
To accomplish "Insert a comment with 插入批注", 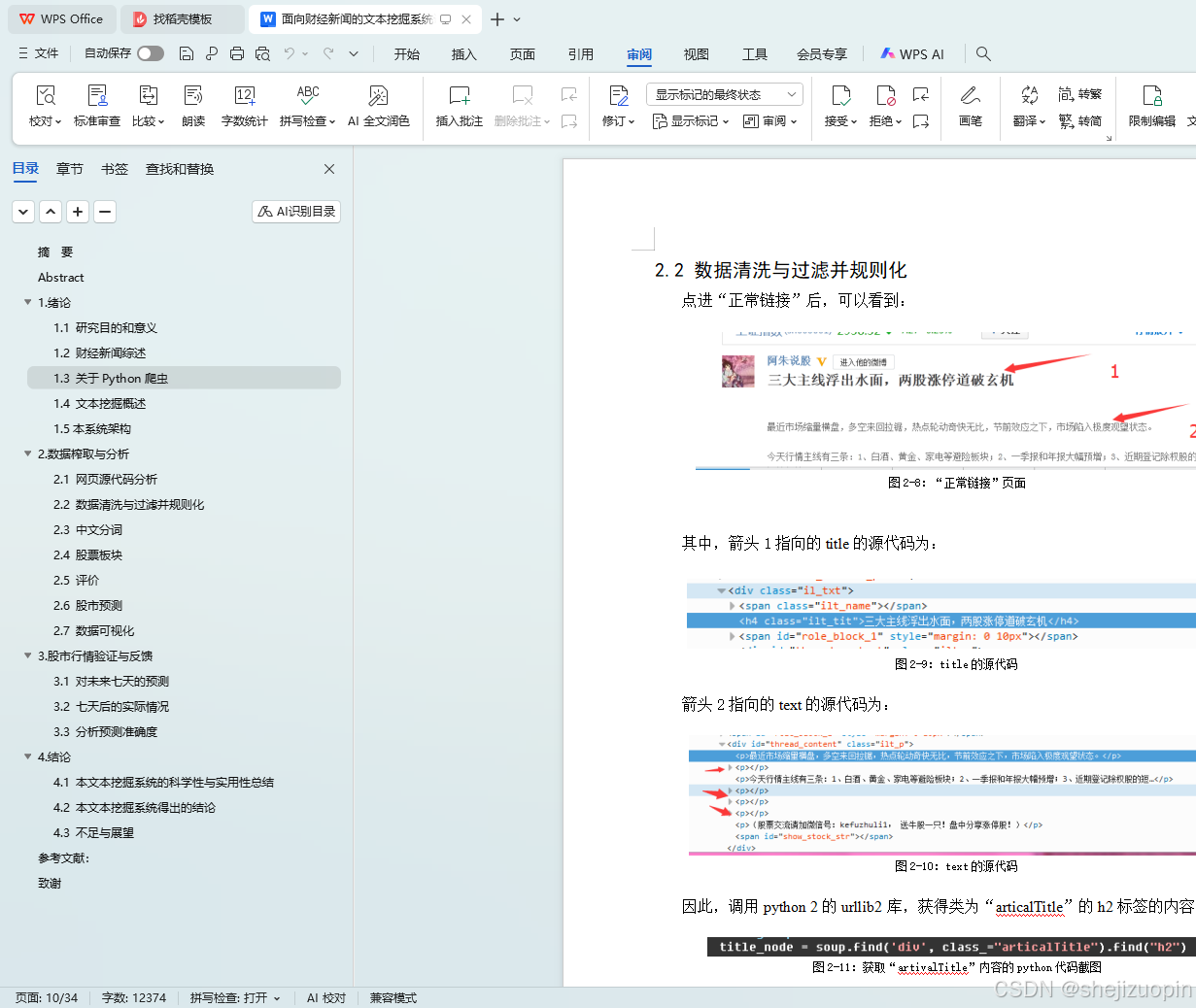I will 459,106.
